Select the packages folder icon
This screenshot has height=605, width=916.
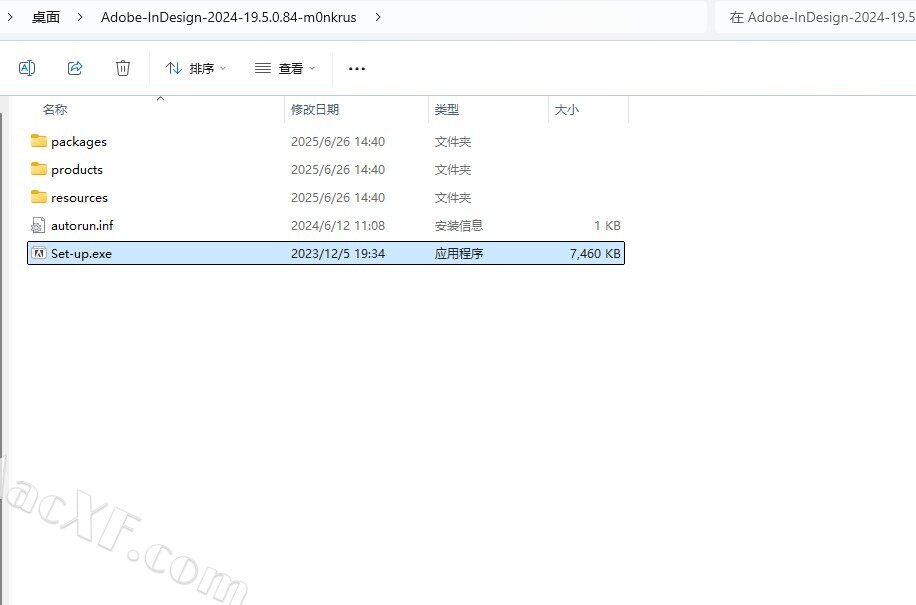click(39, 141)
